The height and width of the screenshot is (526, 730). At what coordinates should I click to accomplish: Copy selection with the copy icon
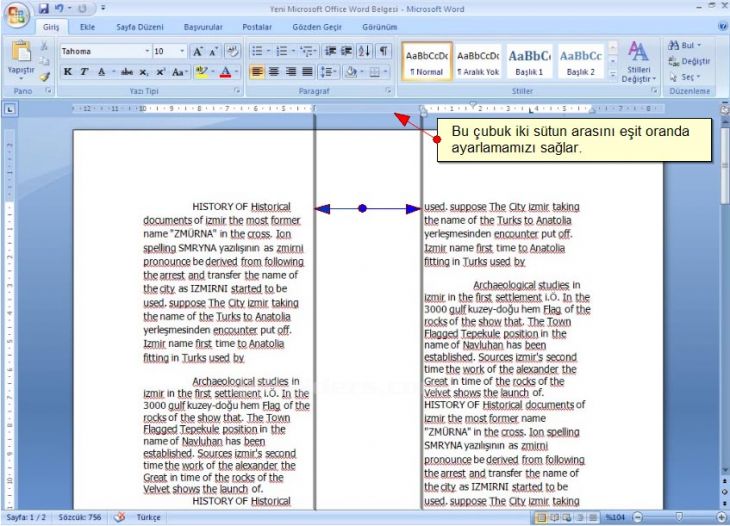pyautogui.click(x=44, y=61)
